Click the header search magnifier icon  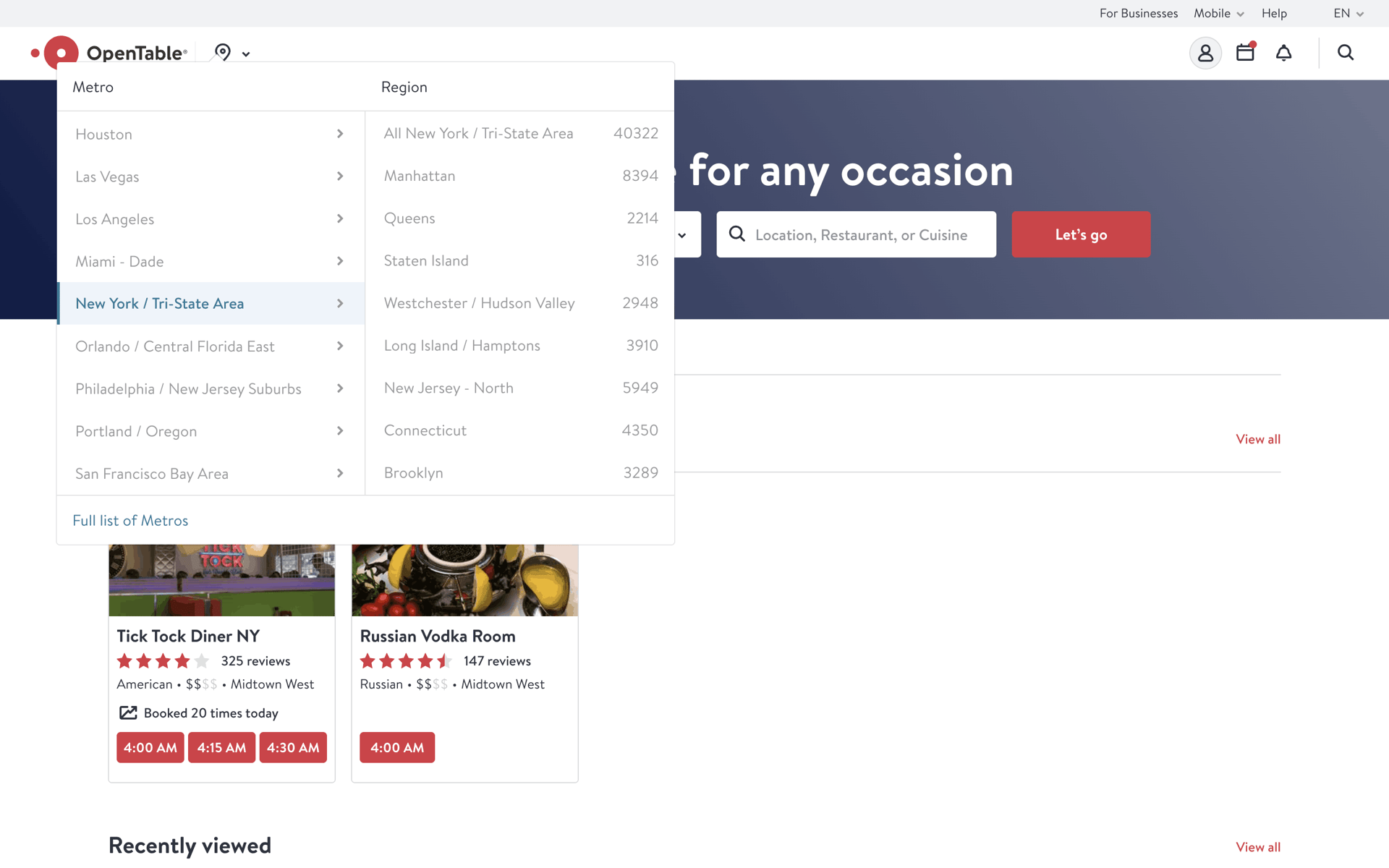click(x=1346, y=53)
